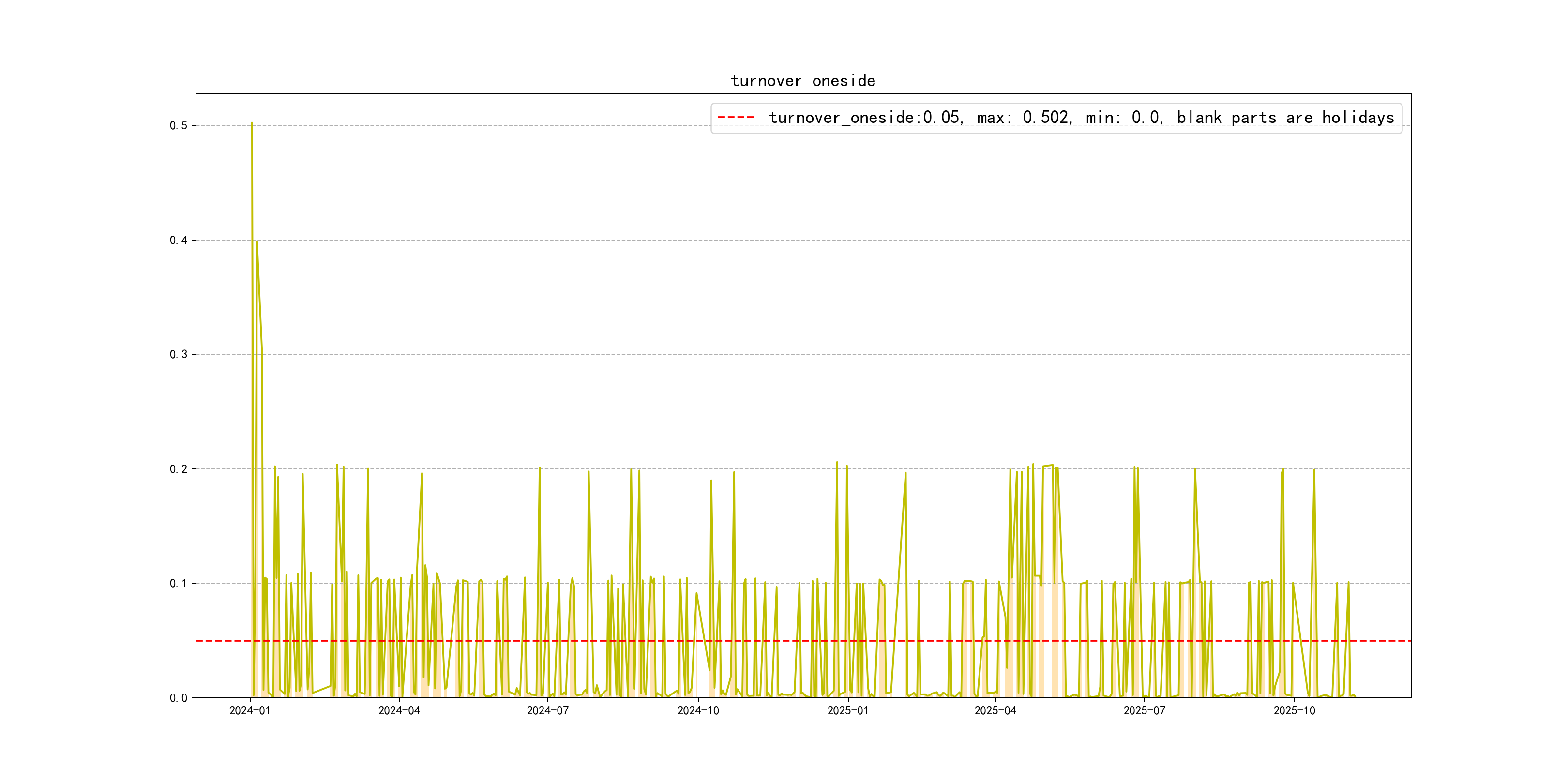Click the x-axis label 2024-10

click(698, 711)
